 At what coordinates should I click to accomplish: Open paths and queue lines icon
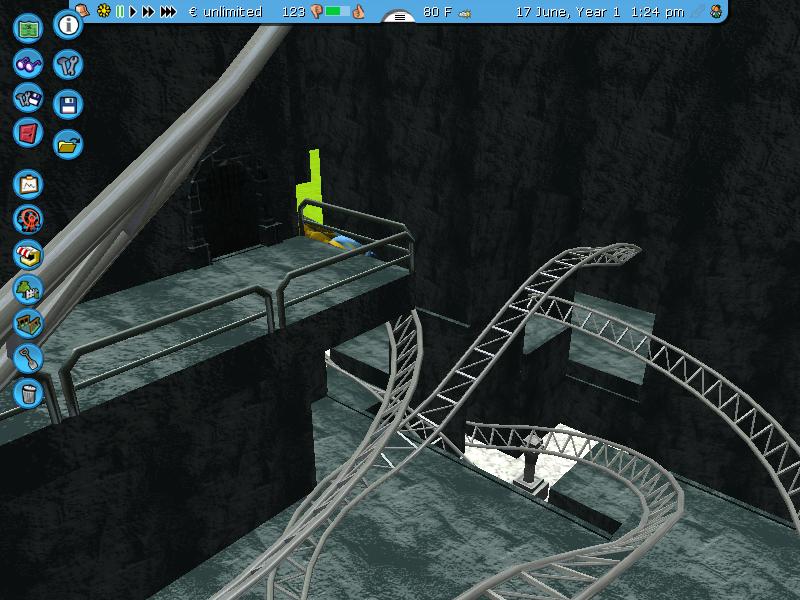(x=28, y=323)
